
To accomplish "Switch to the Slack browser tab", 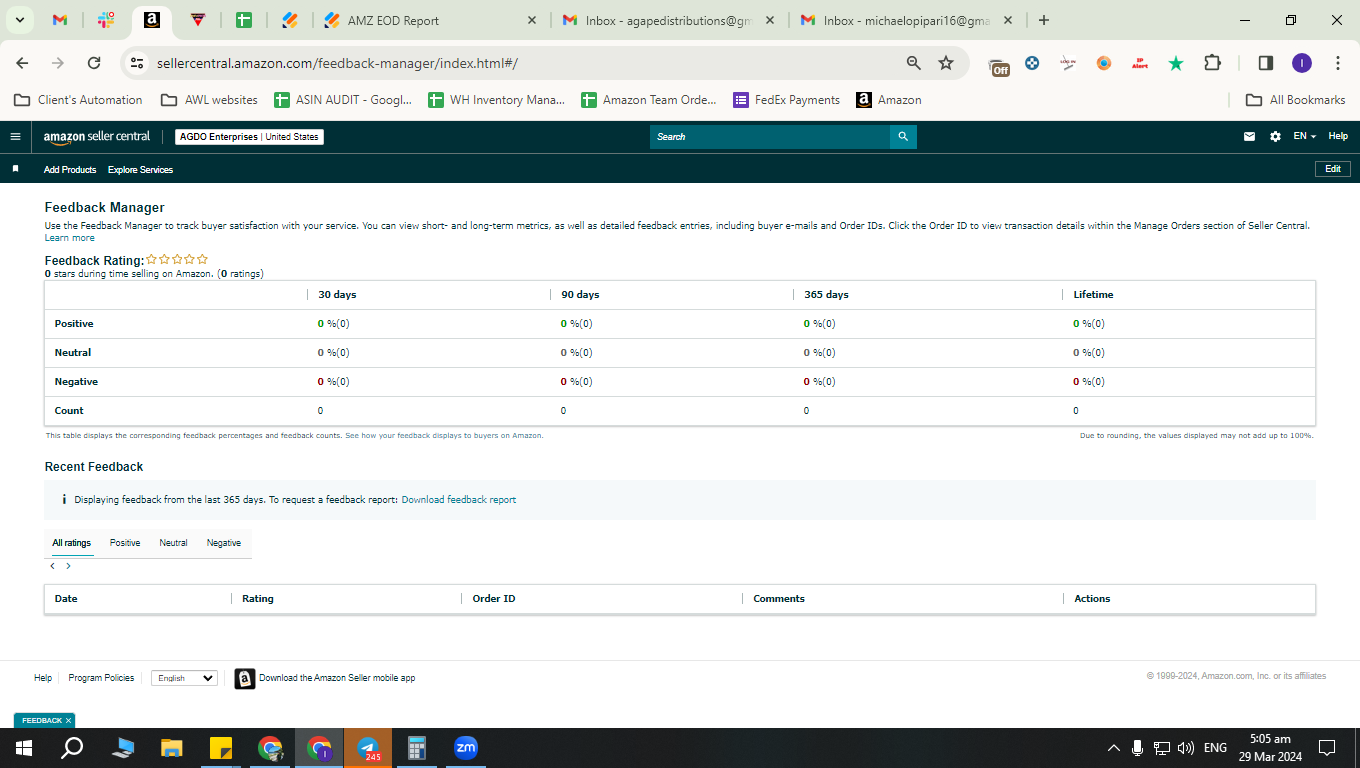I will tap(106, 20).
